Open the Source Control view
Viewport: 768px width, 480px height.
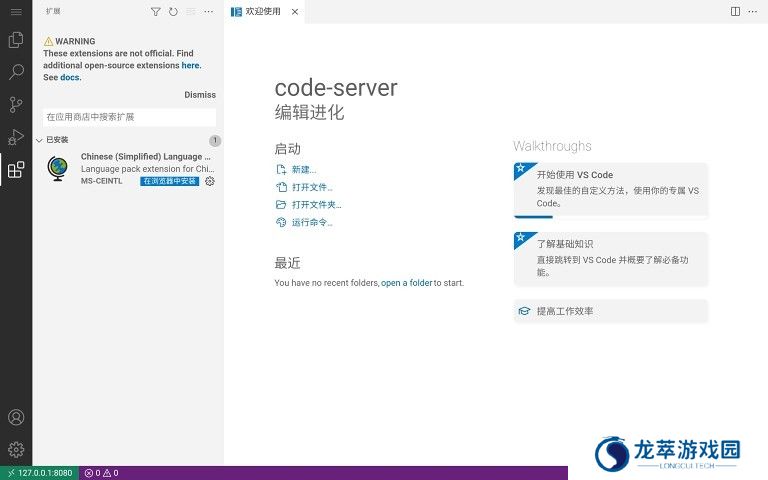(16, 104)
